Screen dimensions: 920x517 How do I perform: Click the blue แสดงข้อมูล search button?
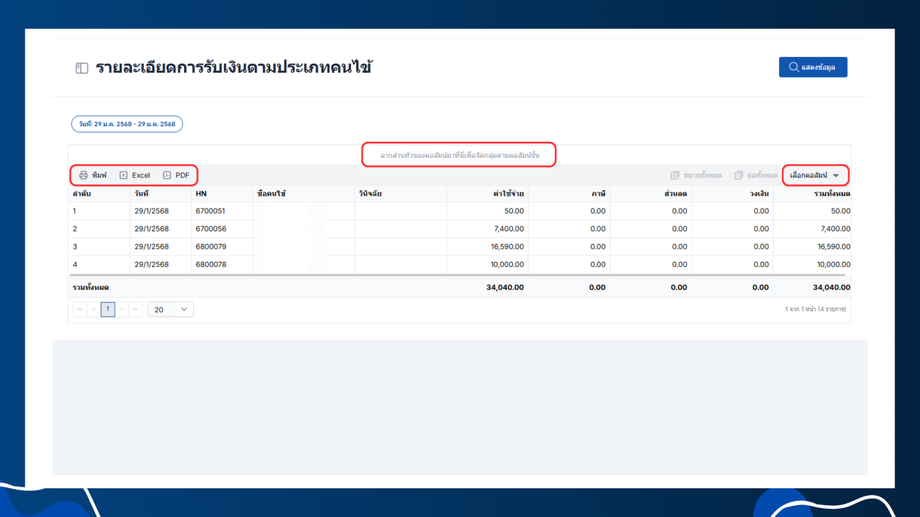coord(813,67)
